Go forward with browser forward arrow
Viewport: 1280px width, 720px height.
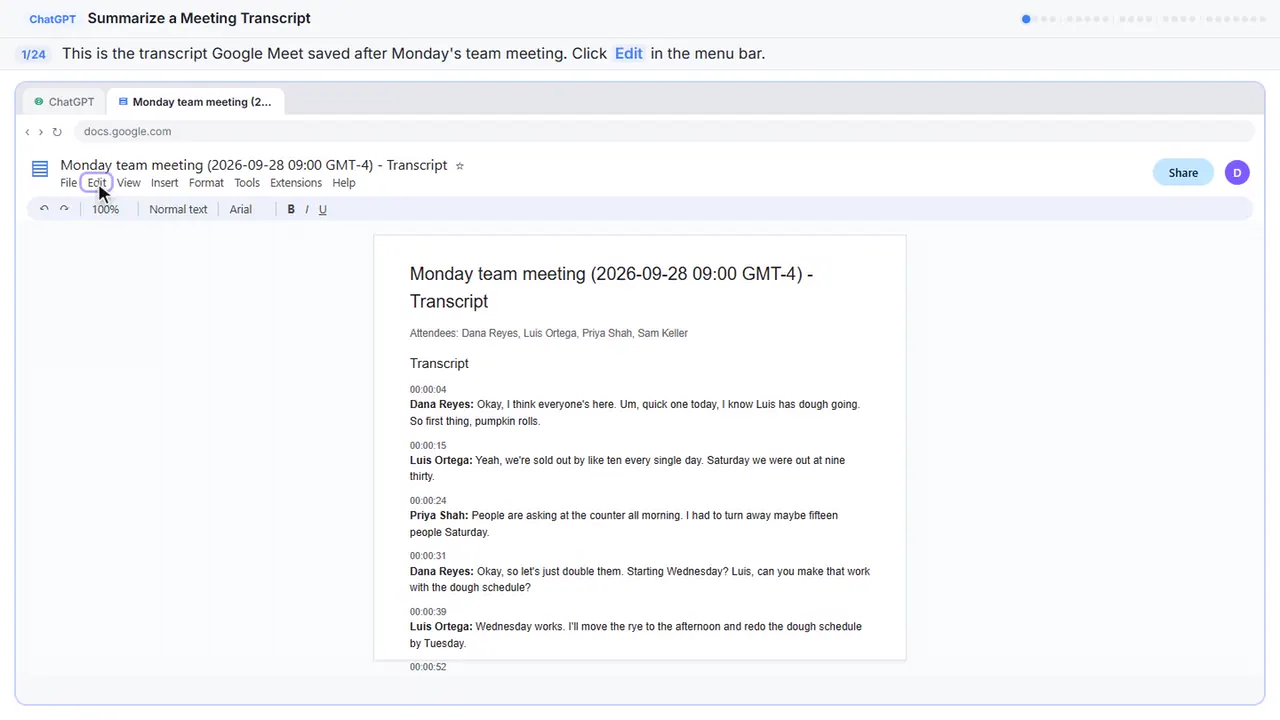tap(41, 132)
